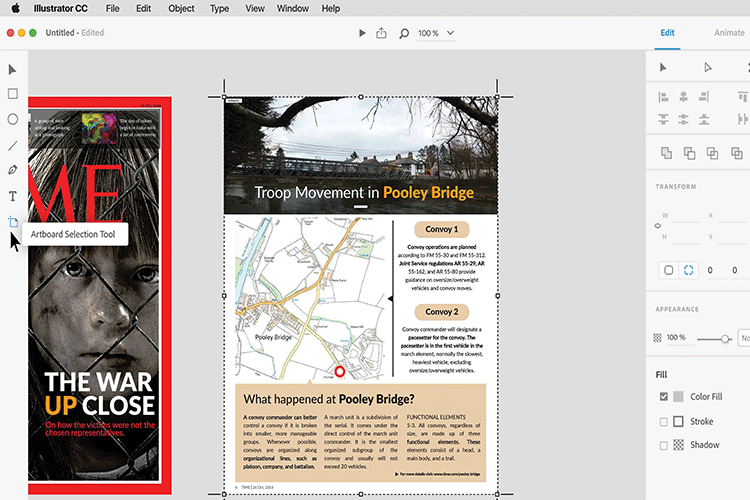Enable the Shadow checkbox
Image resolution: width=750 pixels, height=500 pixels.
[664, 445]
